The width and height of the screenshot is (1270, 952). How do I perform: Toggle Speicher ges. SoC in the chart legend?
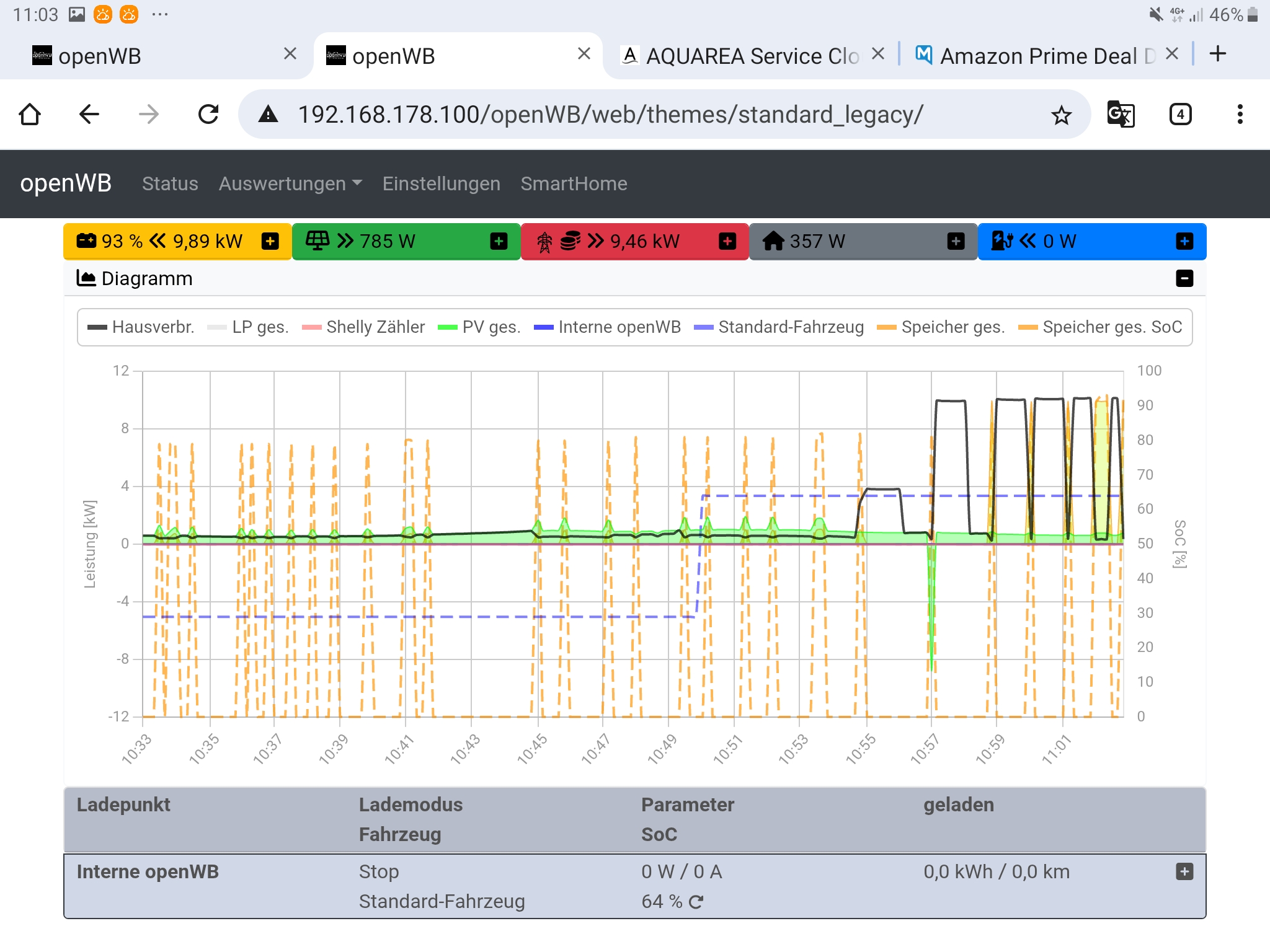(1112, 327)
